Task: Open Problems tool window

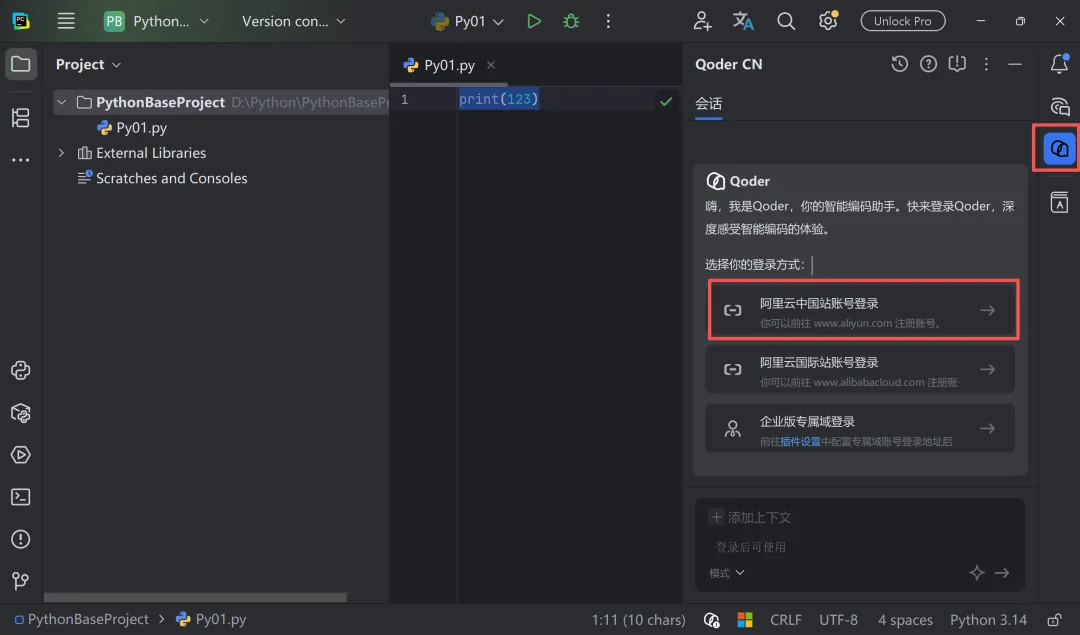Action: [21, 539]
